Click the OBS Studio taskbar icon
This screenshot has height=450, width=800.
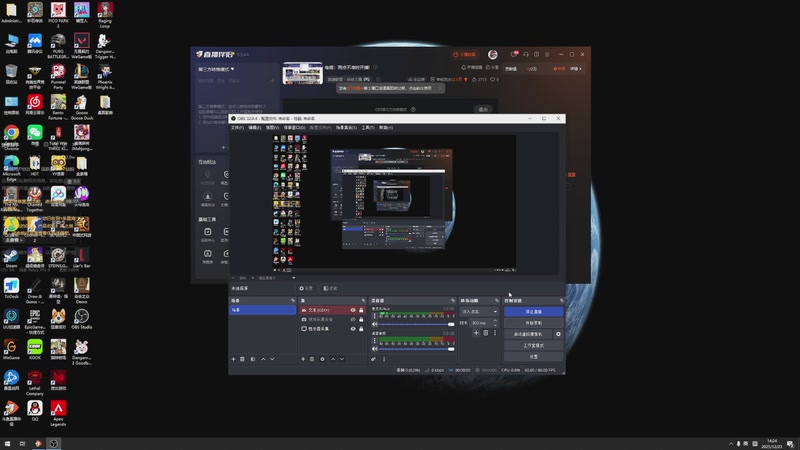coord(54,443)
